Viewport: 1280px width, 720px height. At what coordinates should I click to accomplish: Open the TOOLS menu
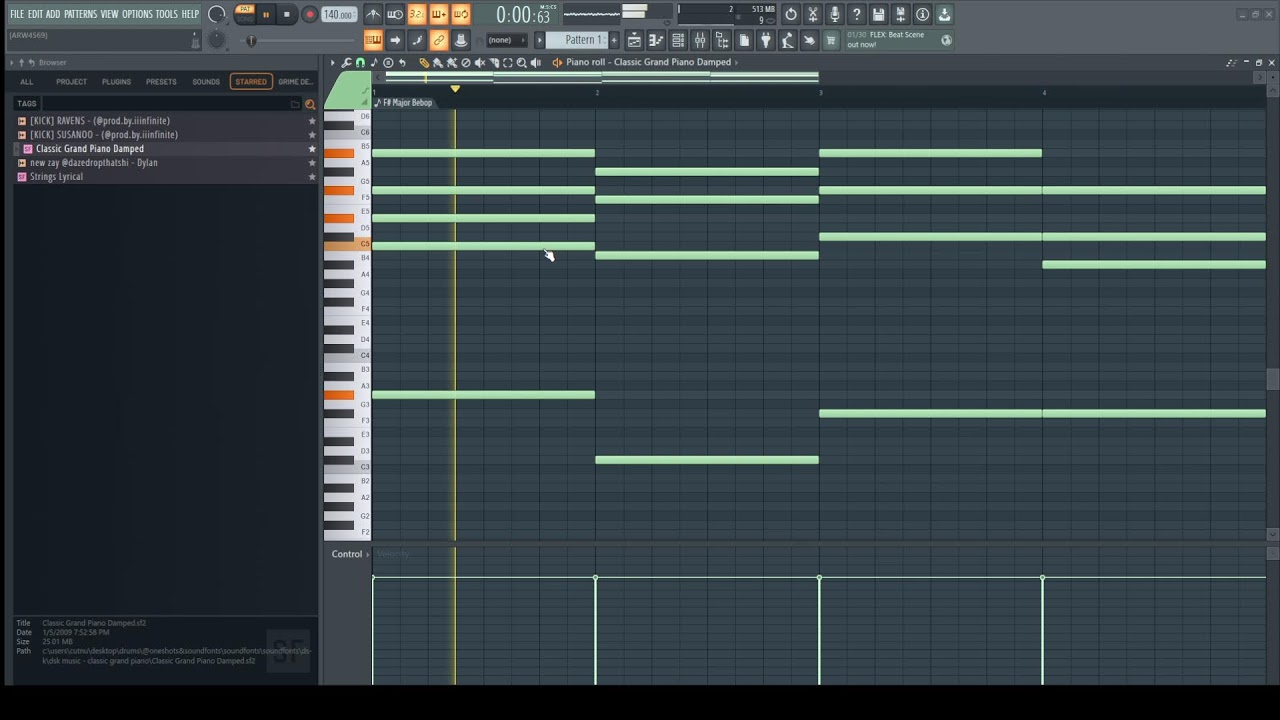166,14
